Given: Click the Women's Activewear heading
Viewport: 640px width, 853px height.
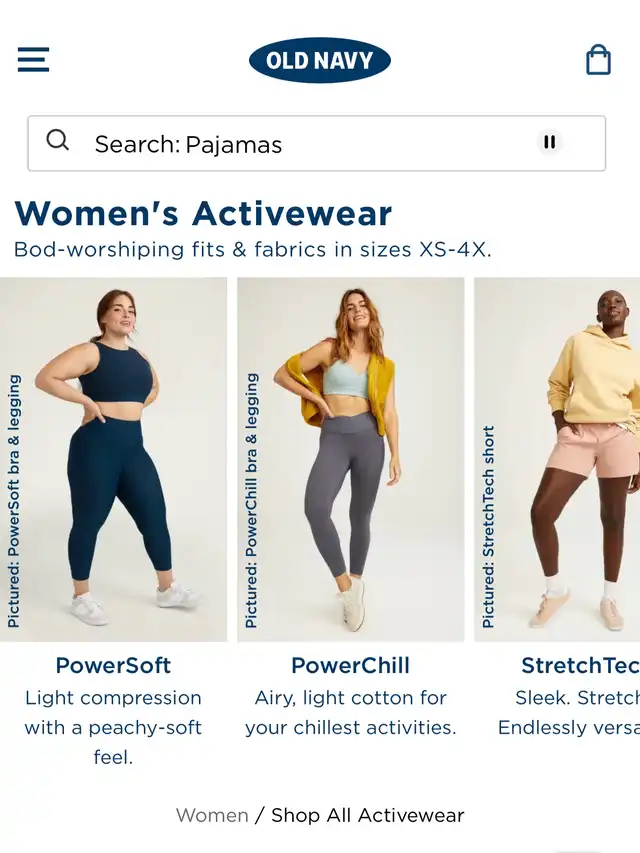Looking at the screenshot, I should (203, 213).
